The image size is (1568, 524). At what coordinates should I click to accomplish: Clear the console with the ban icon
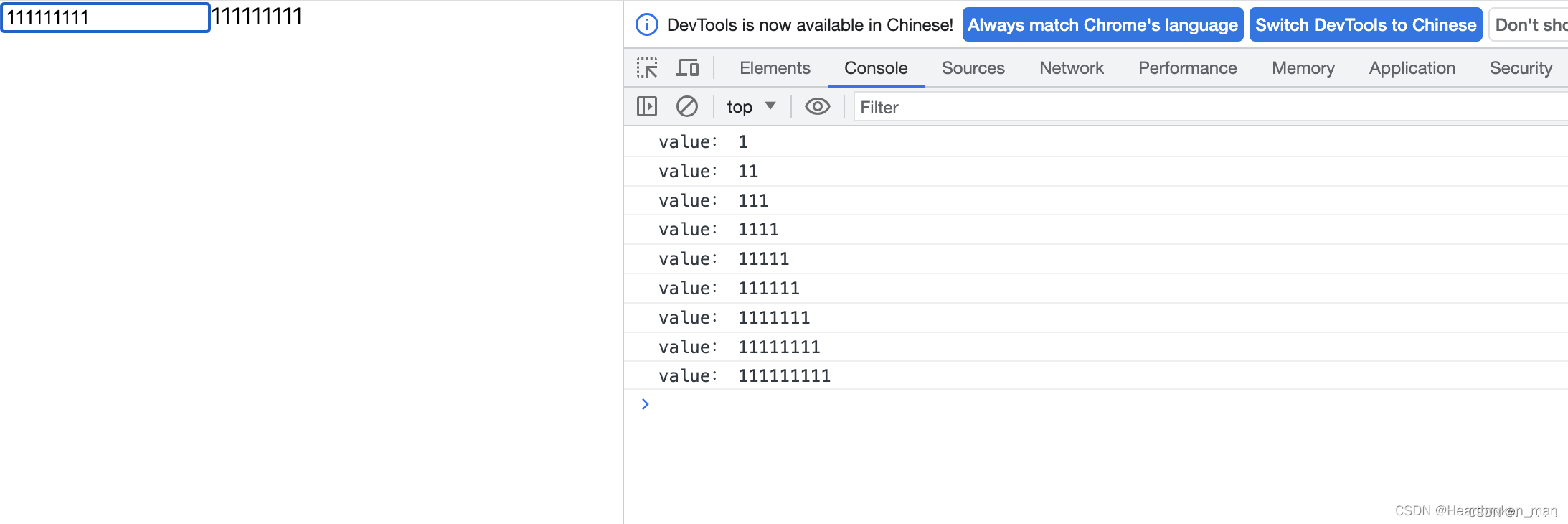[686, 107]
